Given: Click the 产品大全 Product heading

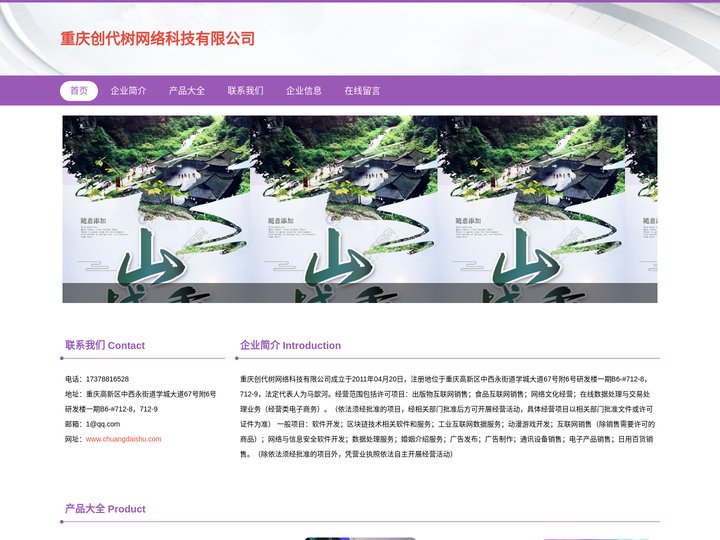Looking at the screenshot, I should (x=105, y=509).
